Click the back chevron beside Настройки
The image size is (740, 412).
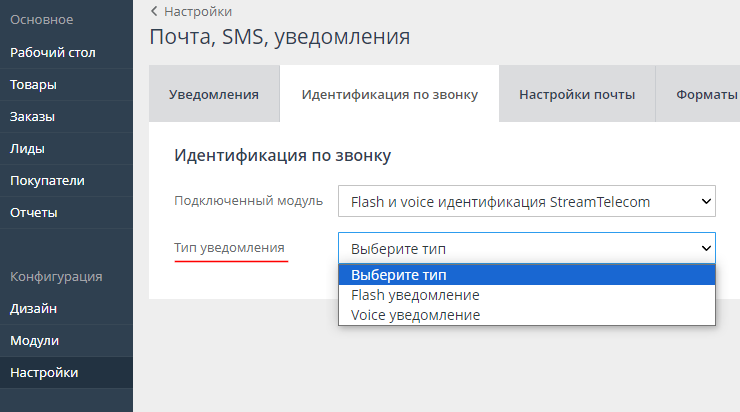[153, 11]
